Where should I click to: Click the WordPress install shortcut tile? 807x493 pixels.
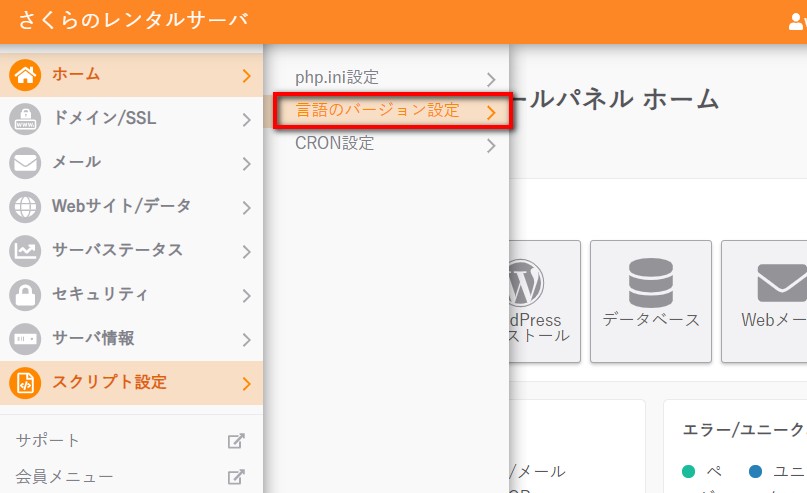542,300
